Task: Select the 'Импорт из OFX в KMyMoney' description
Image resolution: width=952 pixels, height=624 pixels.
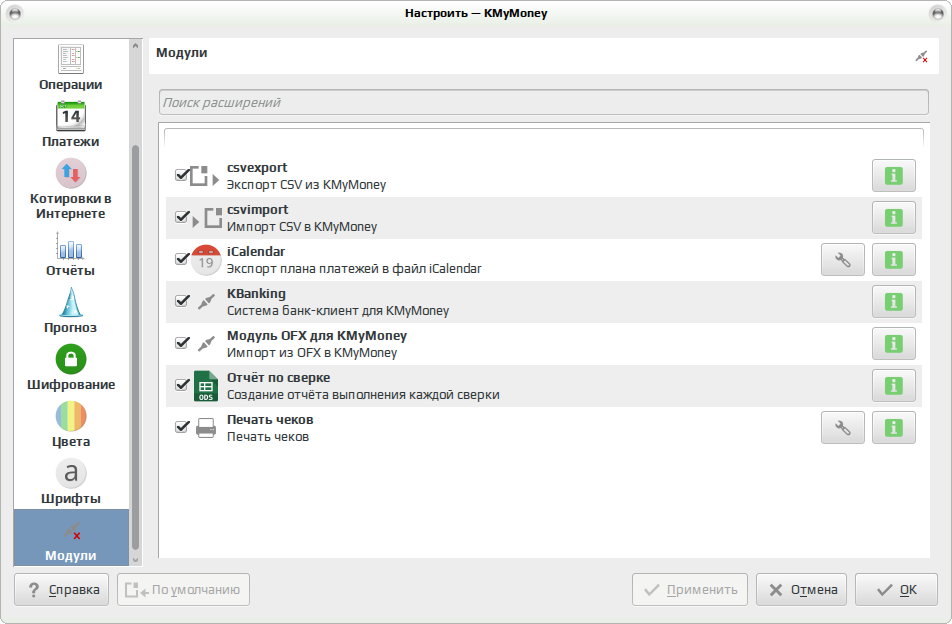Action: [312, 353]
